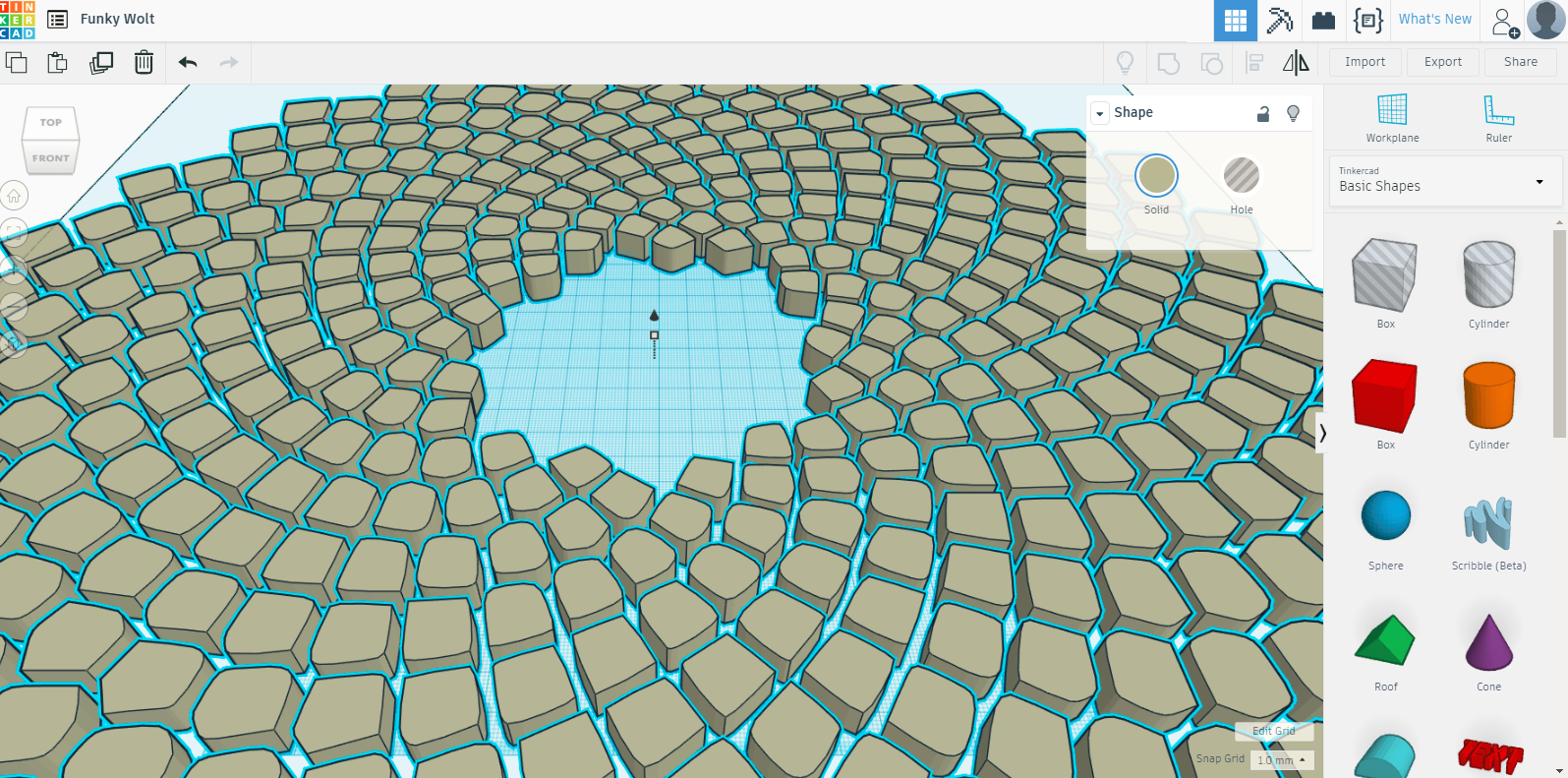The width and height of the screenshot is (1568, 778).
Task: Click the Mirror icon
Action: tap(1297, 63)
